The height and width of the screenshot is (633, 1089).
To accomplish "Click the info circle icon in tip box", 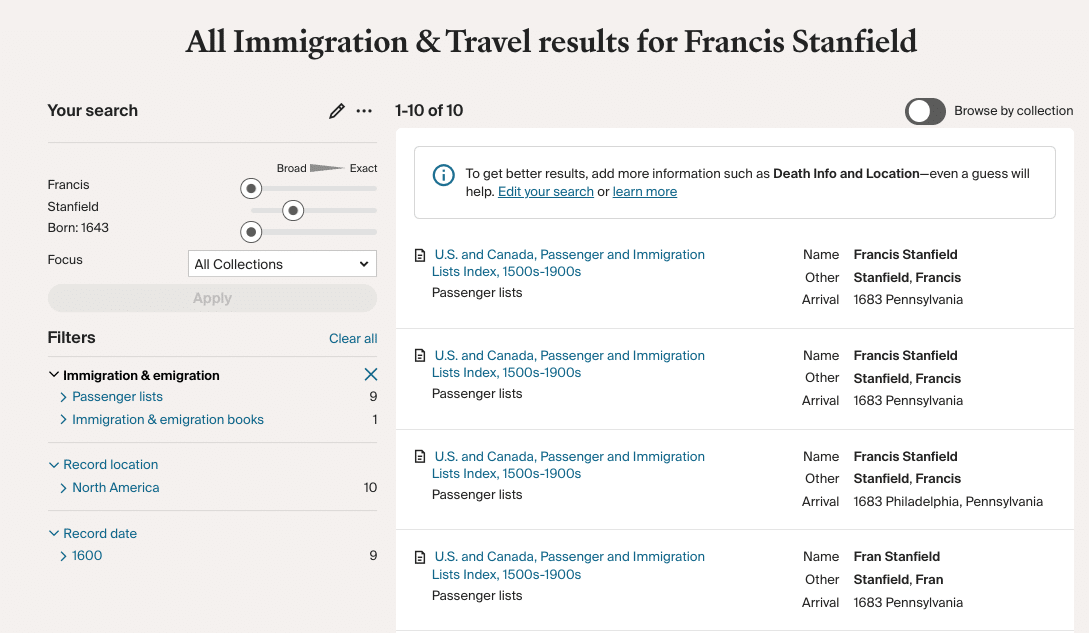I will pyautogui.click(x=444, y=175).
